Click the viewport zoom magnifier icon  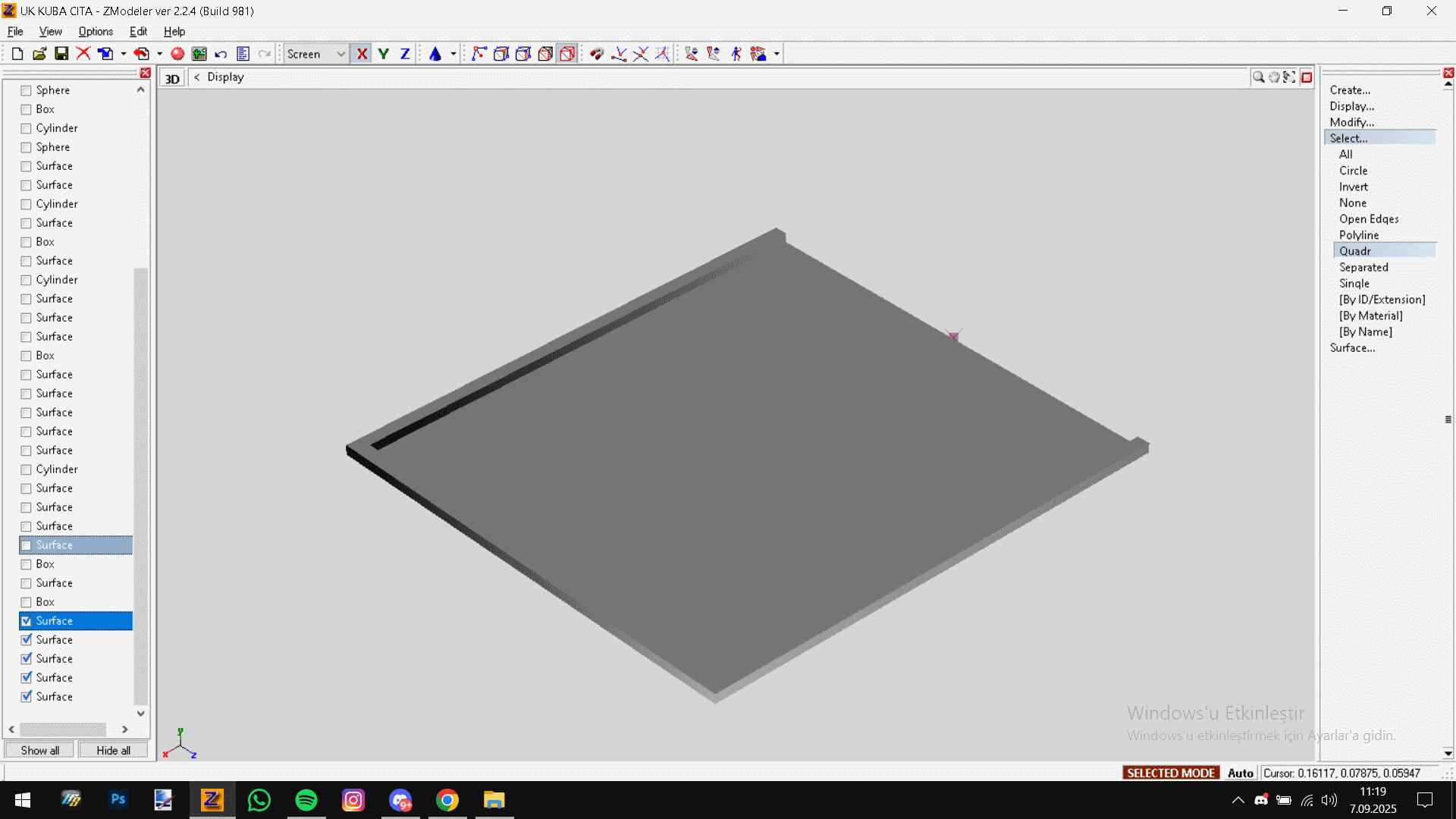(x=1258, y=77)
